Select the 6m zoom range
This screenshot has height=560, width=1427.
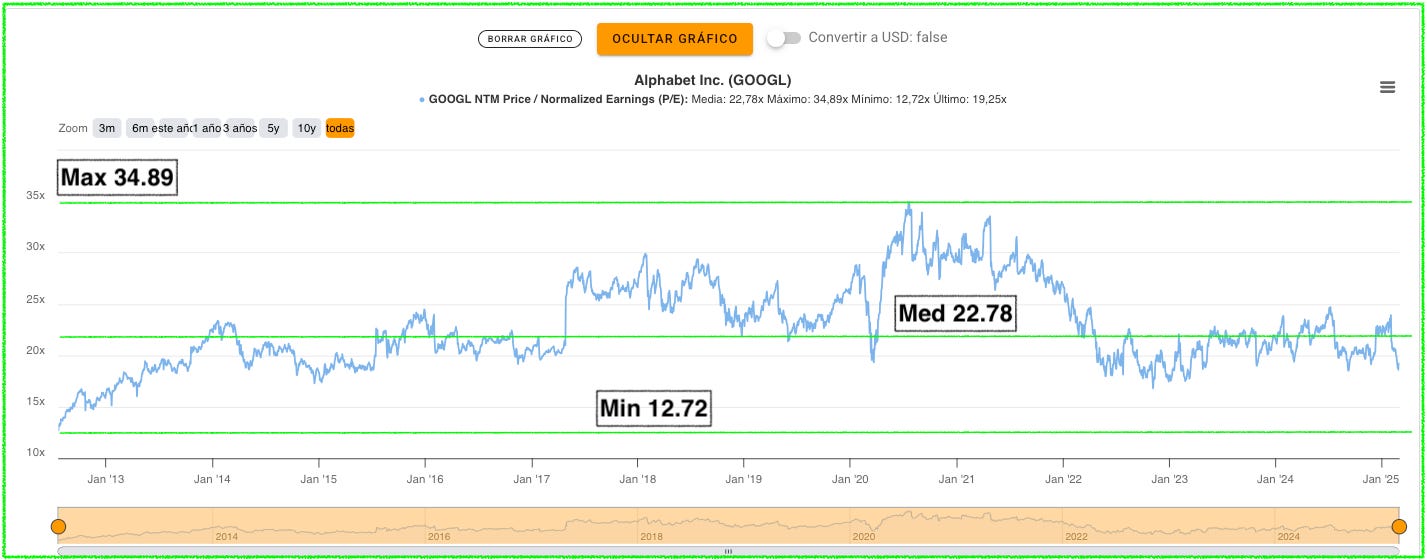tap(139, 128)
